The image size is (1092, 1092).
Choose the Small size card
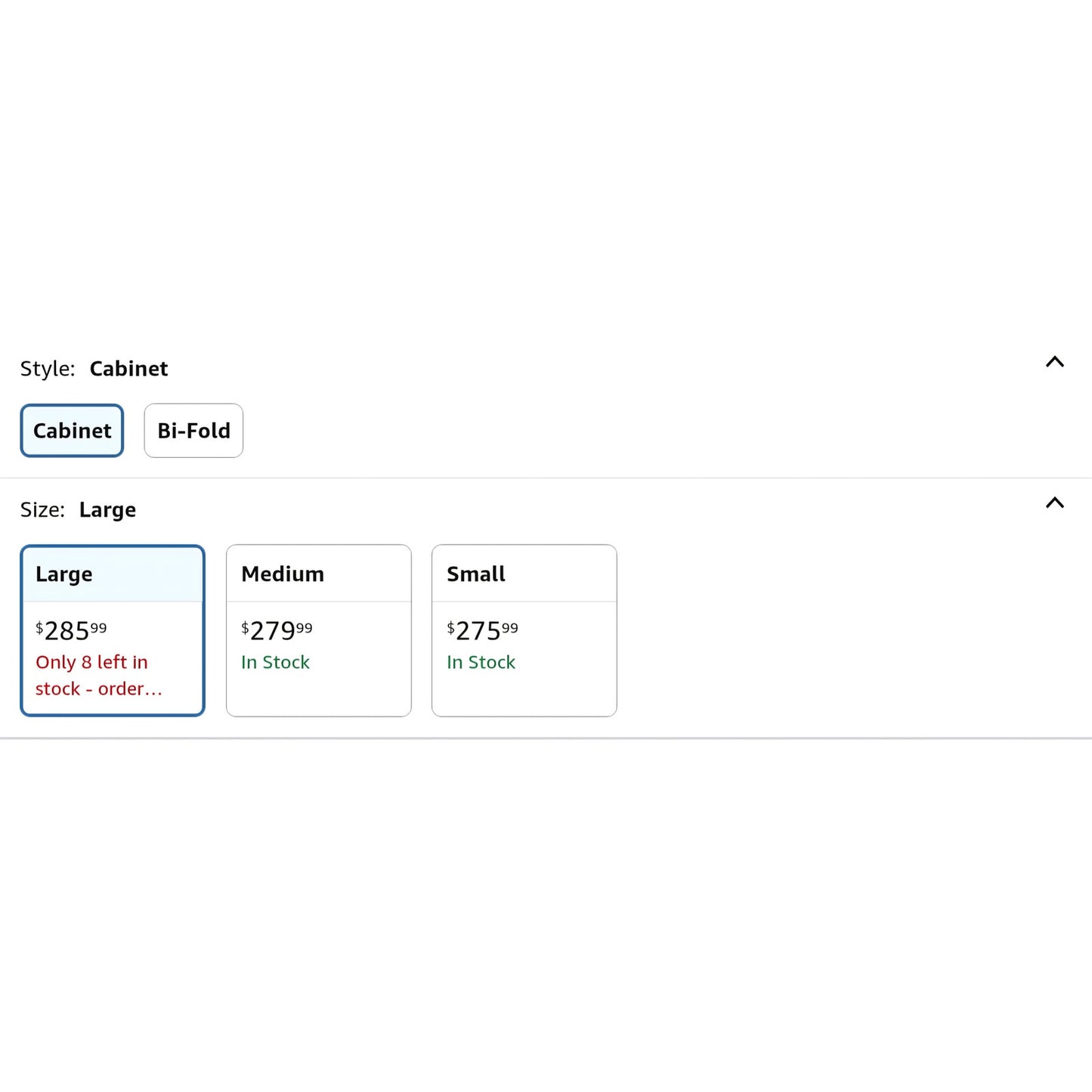524,630
